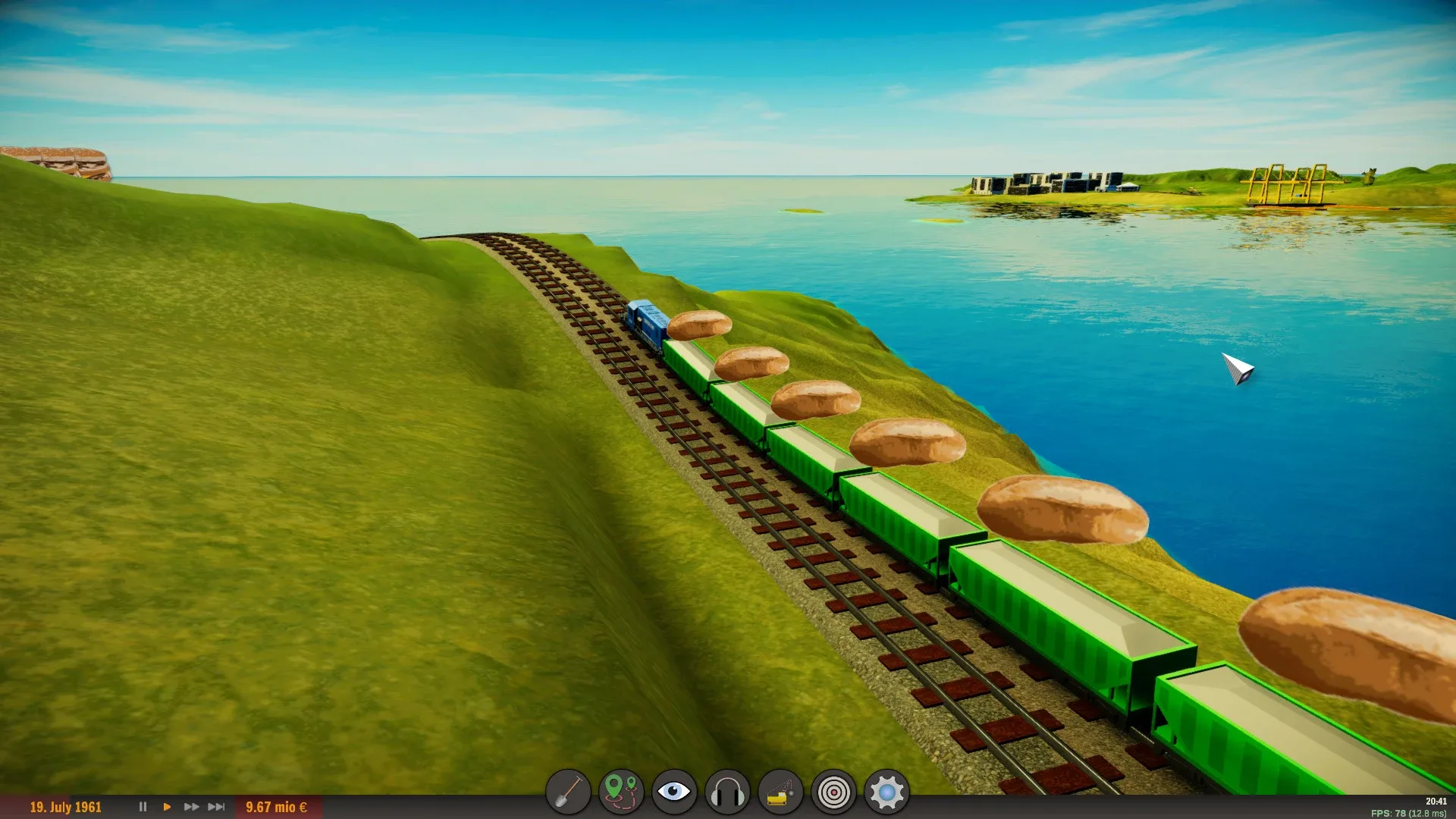Pause the game simulation
1456x819 pixels.
pos(143,807)
